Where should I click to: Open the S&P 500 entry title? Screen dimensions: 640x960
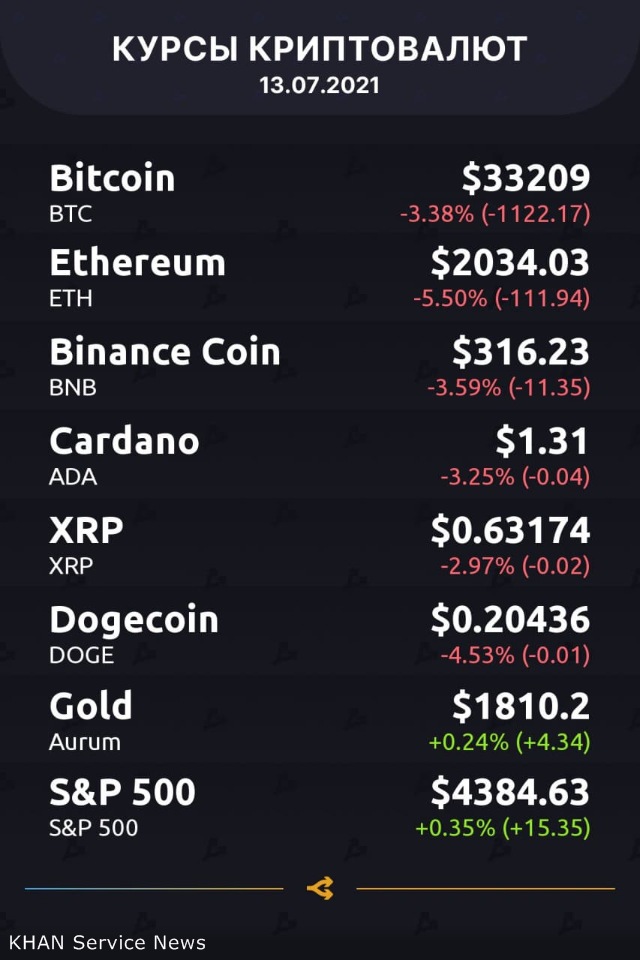[x=122, y=793]
